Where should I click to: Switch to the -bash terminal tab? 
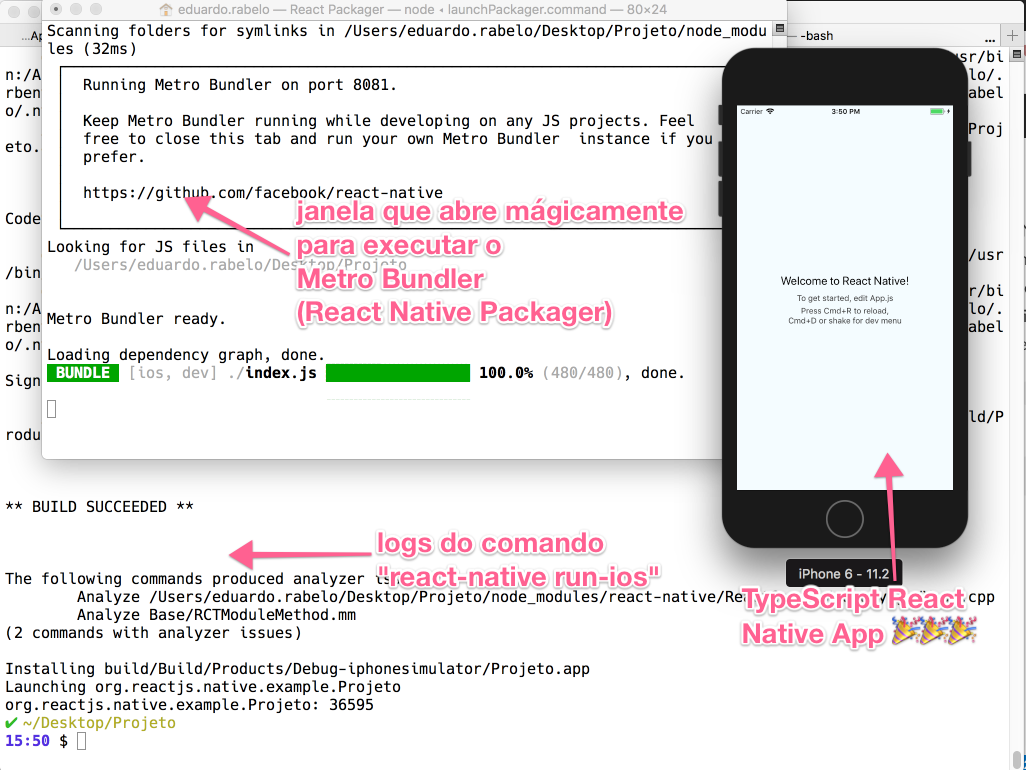pos(817,36)
